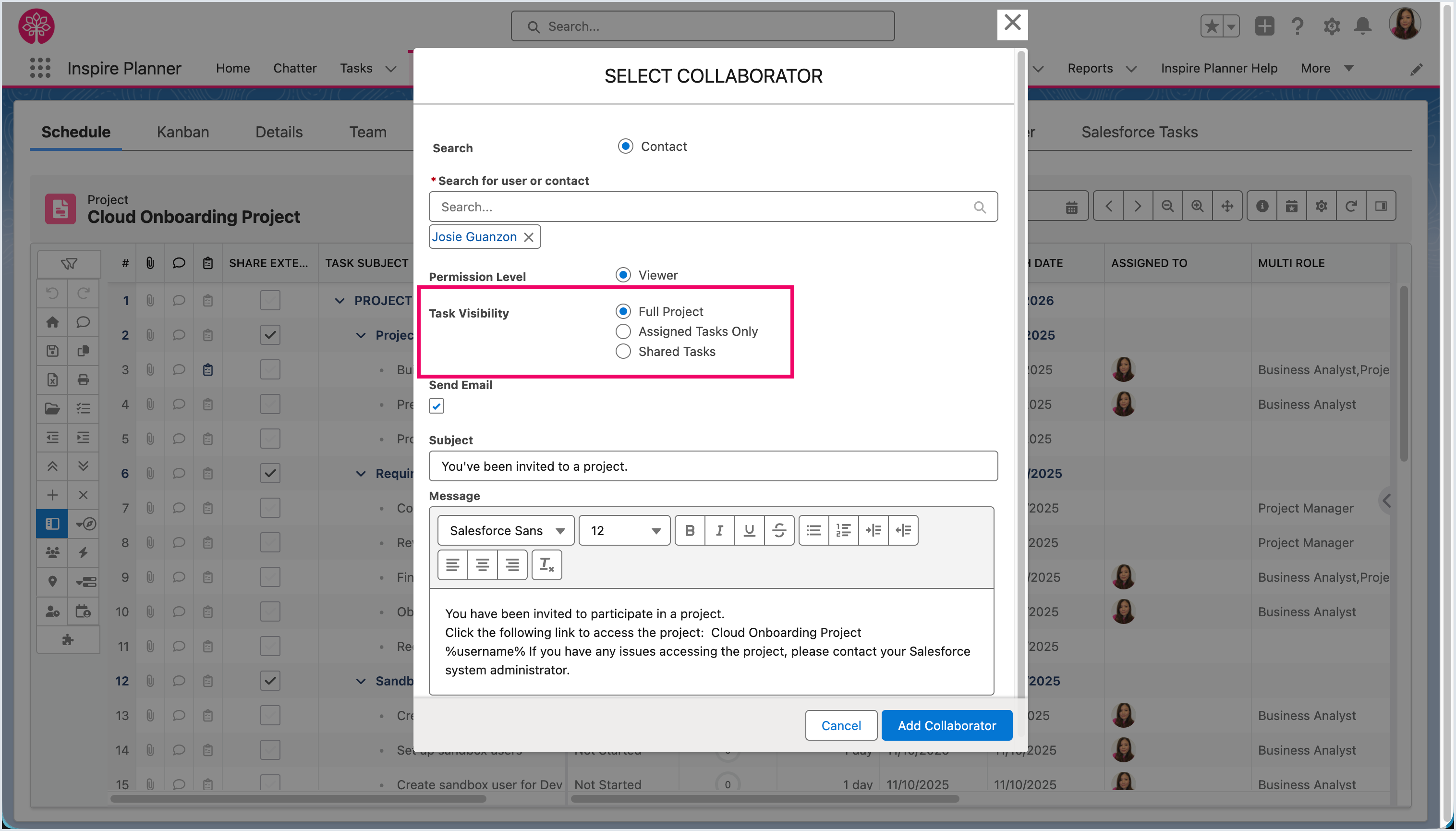Apply italic formatting to message
The height and width of the screenshot is (831, 1456).
coord(719,530)
